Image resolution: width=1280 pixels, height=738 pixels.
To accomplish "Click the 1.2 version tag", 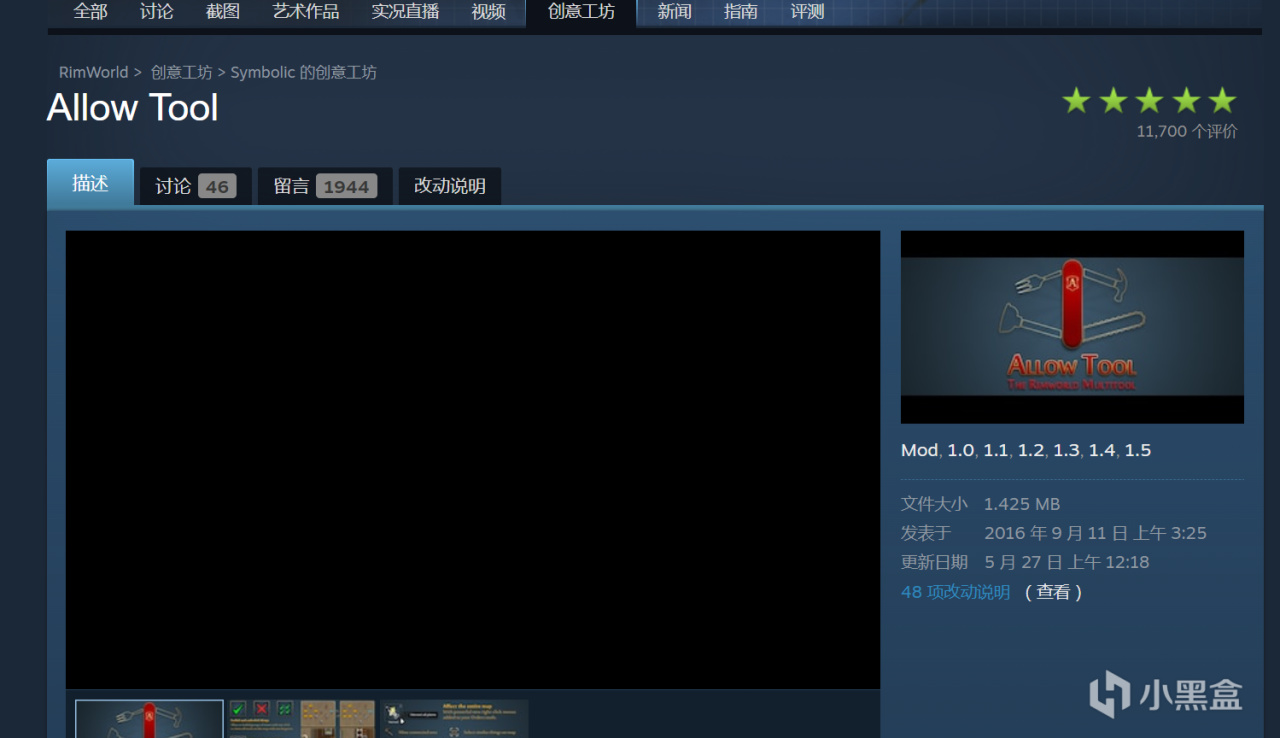I will [1031, 450].
